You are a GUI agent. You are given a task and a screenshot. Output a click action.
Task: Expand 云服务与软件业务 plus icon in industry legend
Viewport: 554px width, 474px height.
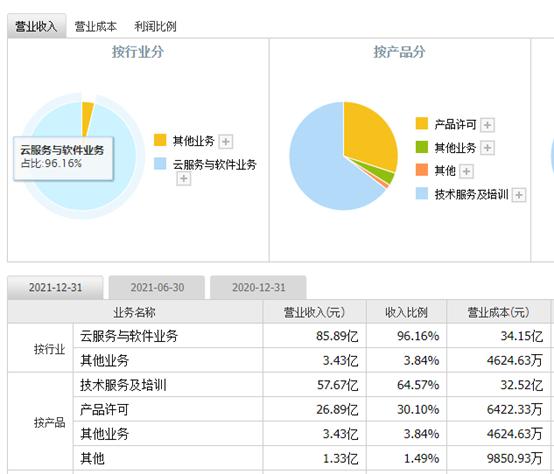184,179
